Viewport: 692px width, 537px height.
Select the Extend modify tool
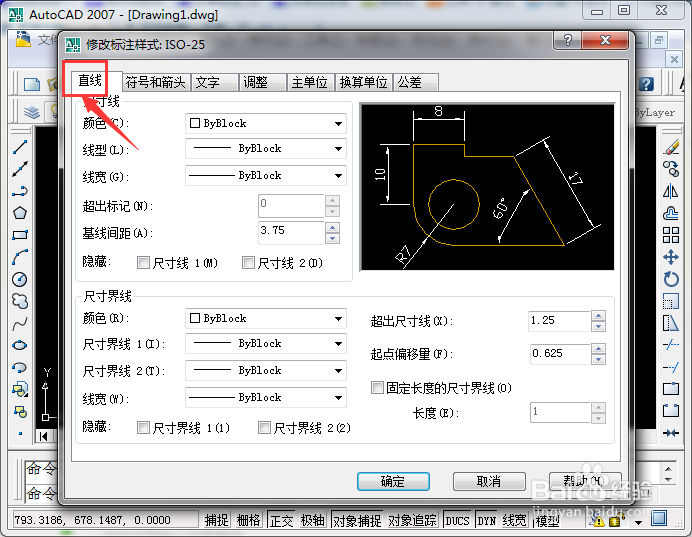coord(671,367)
